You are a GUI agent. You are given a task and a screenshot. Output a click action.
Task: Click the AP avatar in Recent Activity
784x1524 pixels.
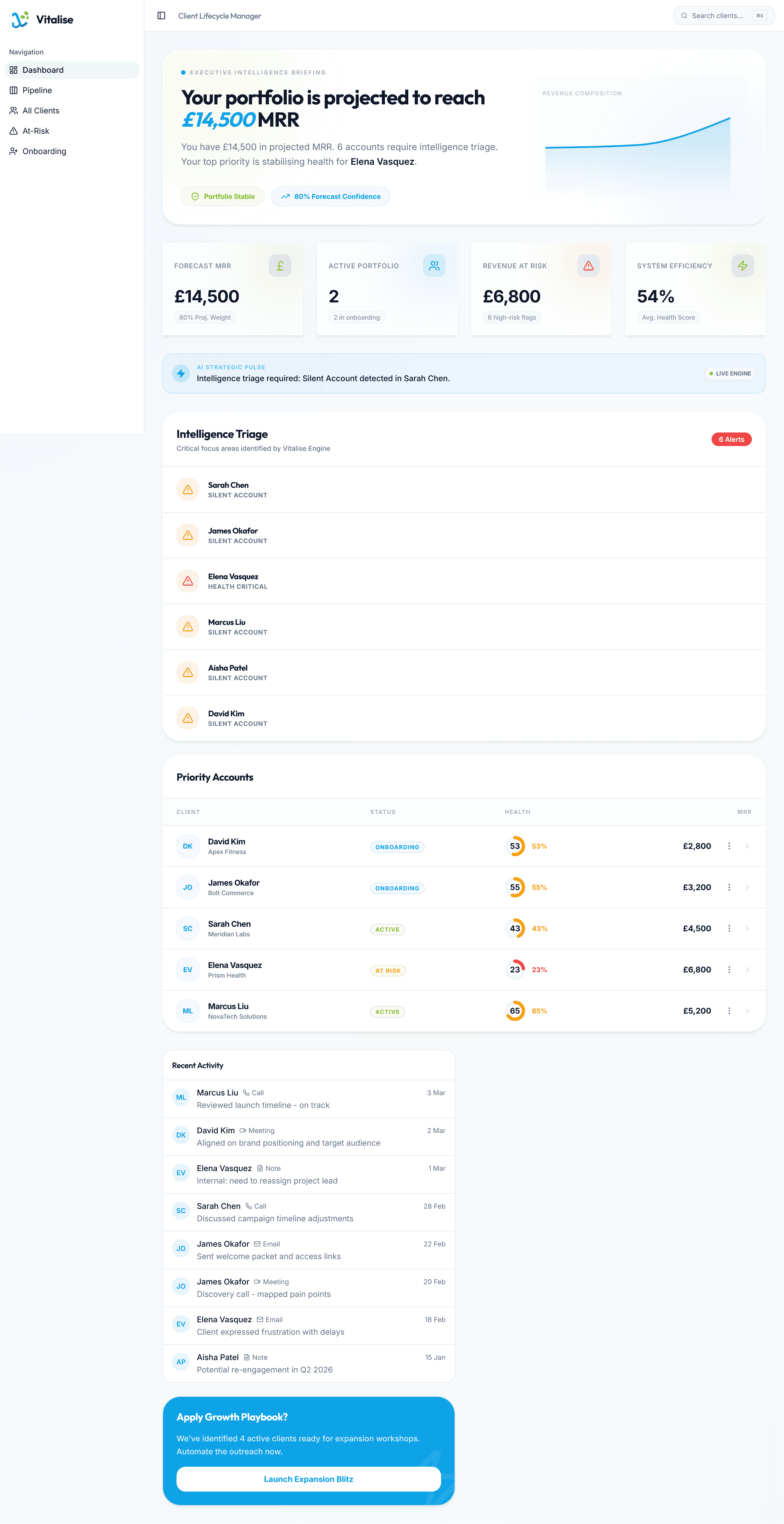click(x=181, y=1362)
